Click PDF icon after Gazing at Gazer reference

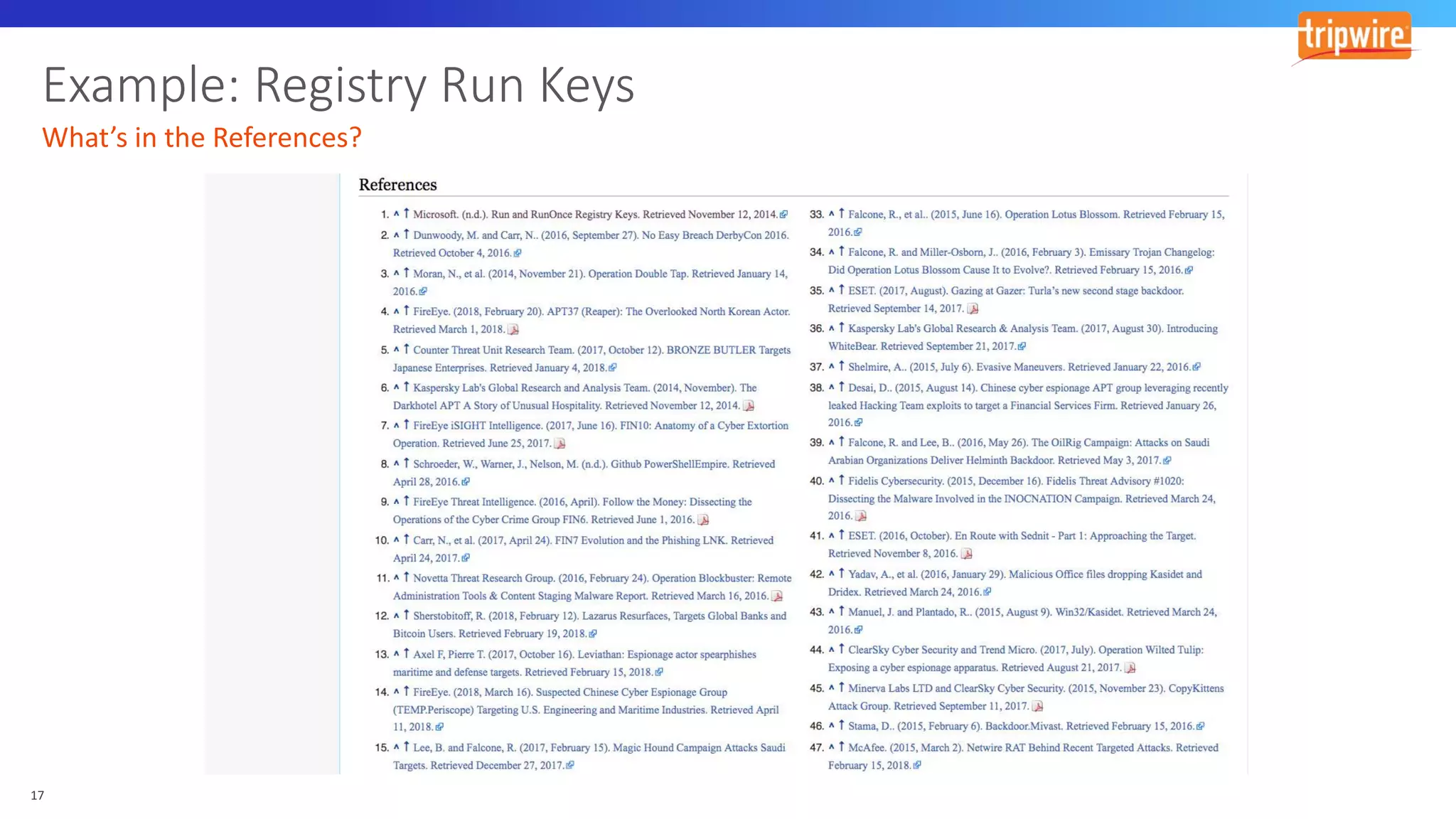point(973,309)
